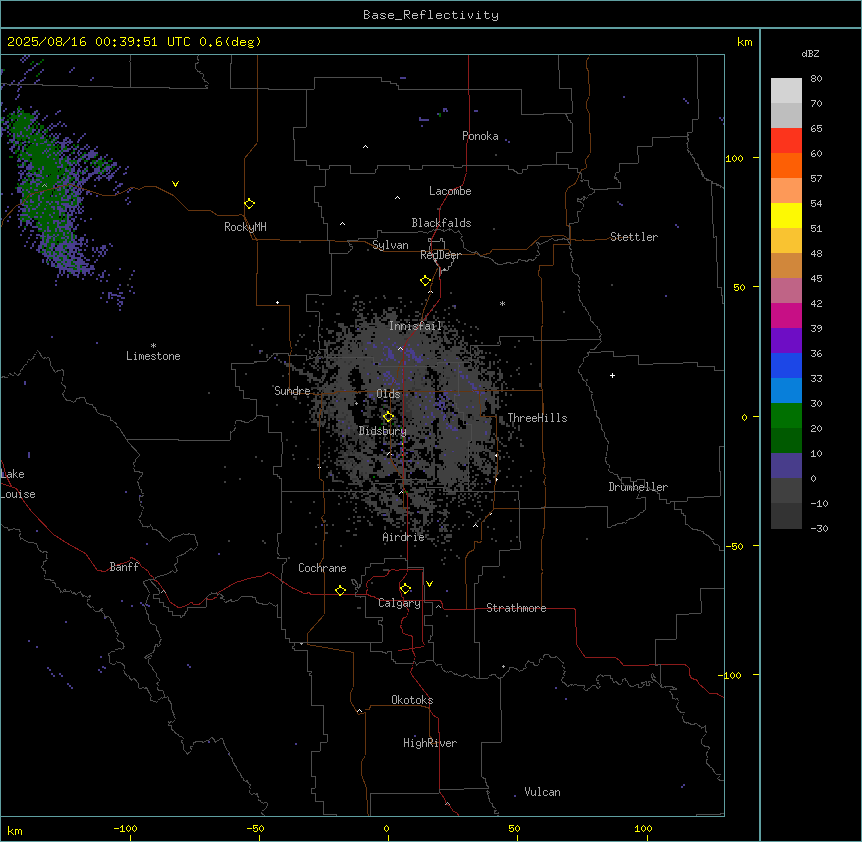Select the Calgary city label
The height and width of the screenshot is (842, 862).
coord(400,603)
